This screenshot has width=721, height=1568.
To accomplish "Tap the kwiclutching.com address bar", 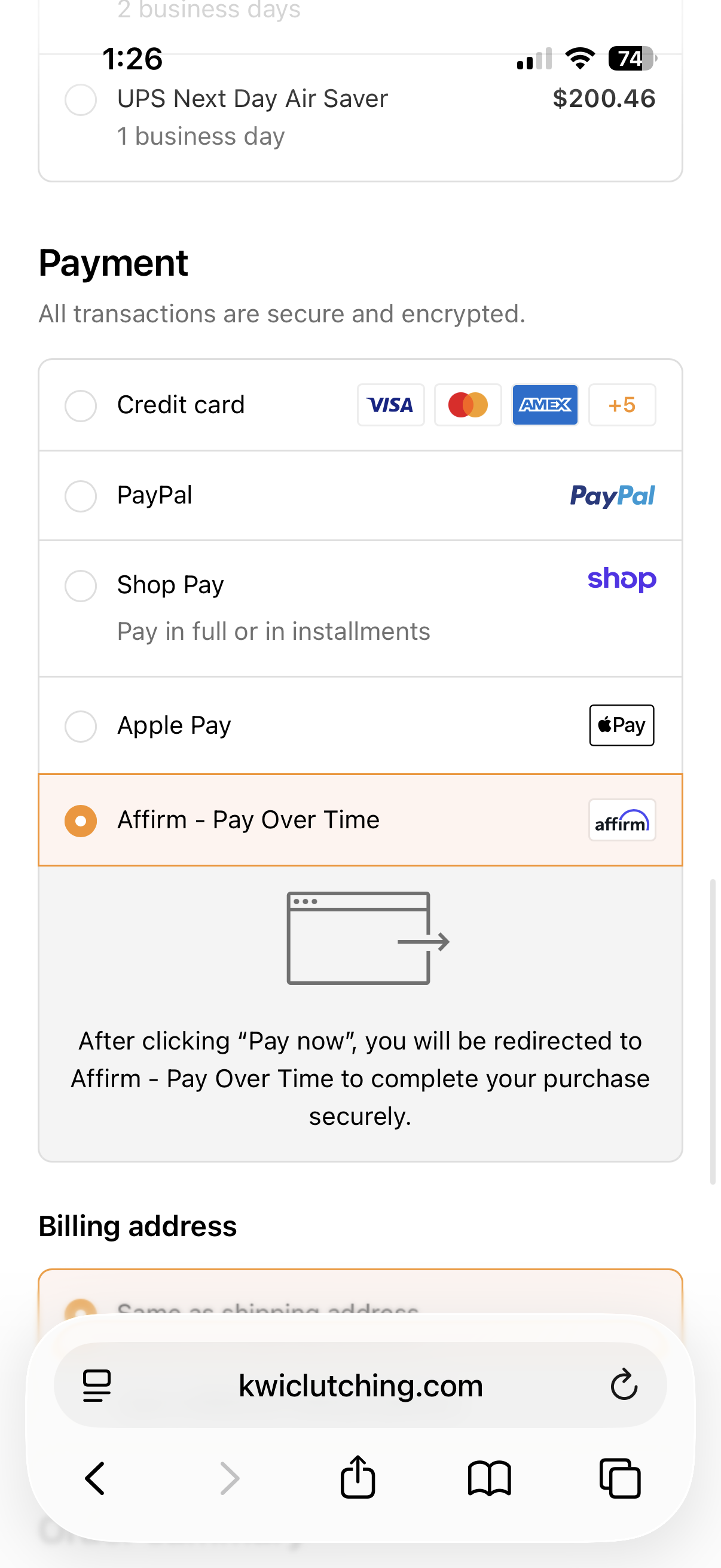I will (x=360, y=1386).
